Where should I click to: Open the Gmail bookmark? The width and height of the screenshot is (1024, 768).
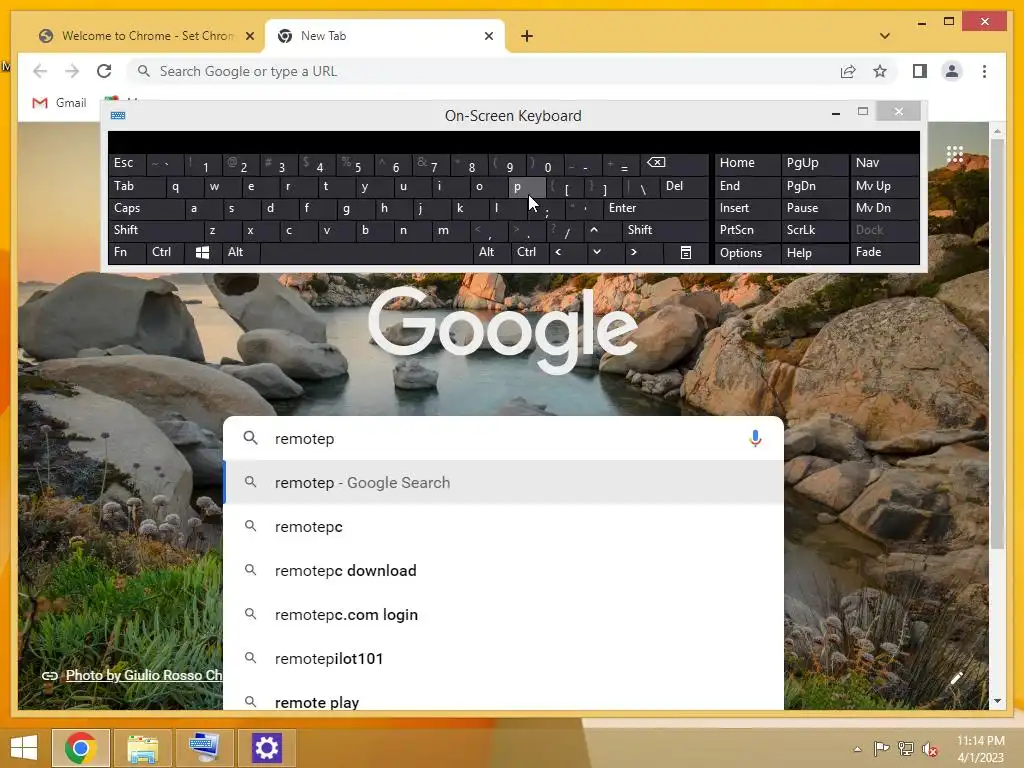[59, 103]
